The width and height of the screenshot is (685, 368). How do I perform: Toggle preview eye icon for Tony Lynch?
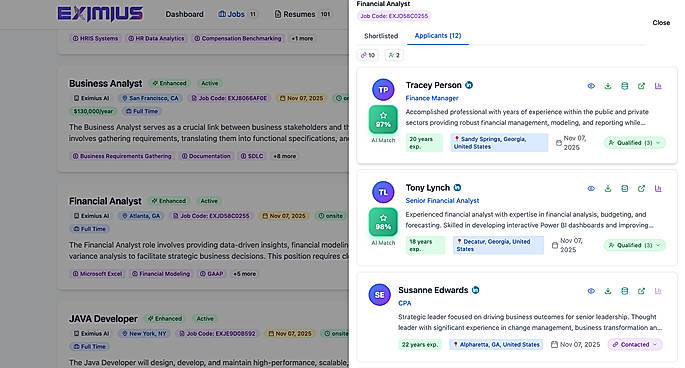tap(591, 189)
